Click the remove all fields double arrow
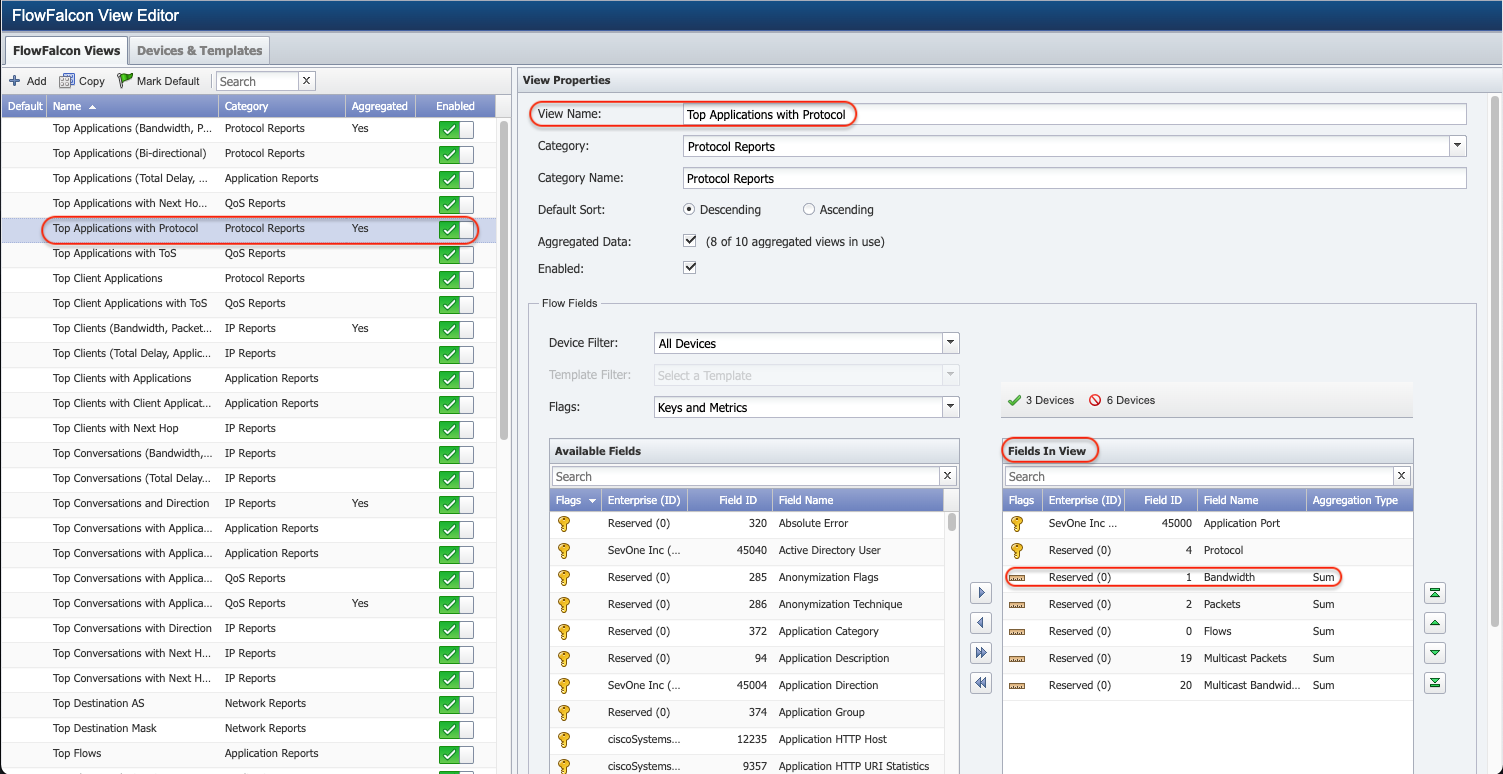1503x774 pixels. 981,683
